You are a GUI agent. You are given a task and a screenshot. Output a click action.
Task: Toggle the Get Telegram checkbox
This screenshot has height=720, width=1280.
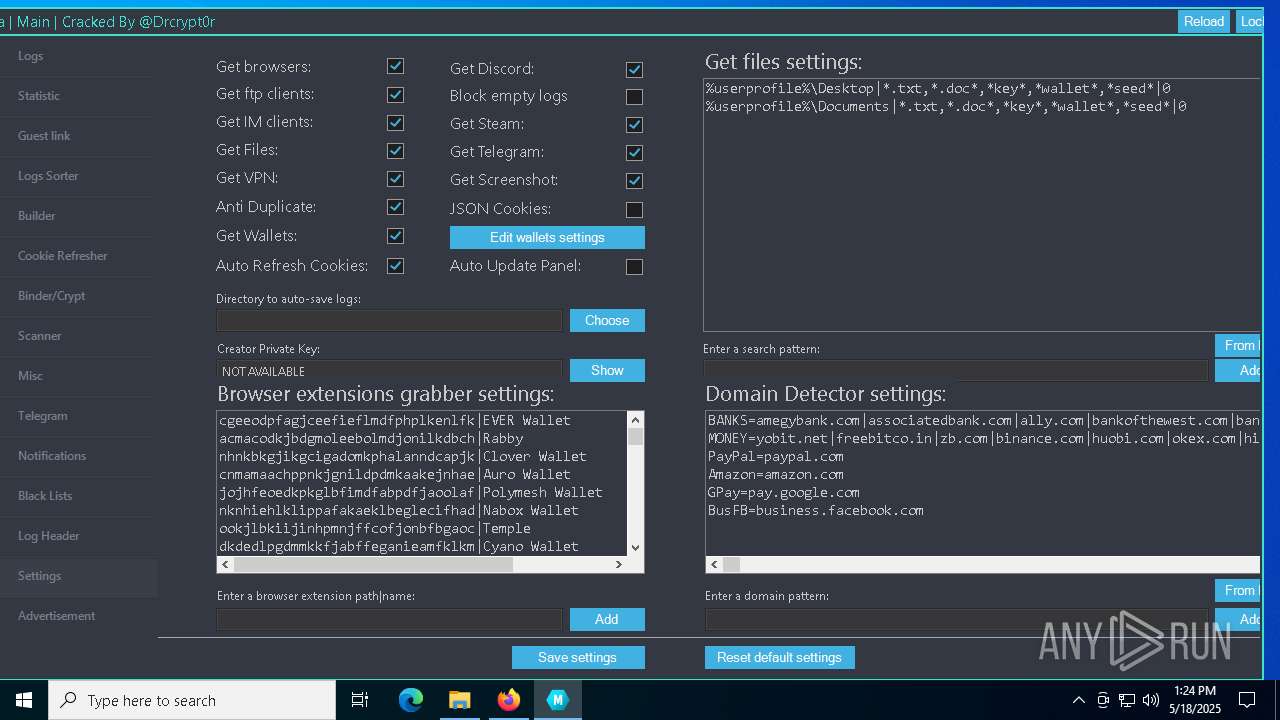634,153
